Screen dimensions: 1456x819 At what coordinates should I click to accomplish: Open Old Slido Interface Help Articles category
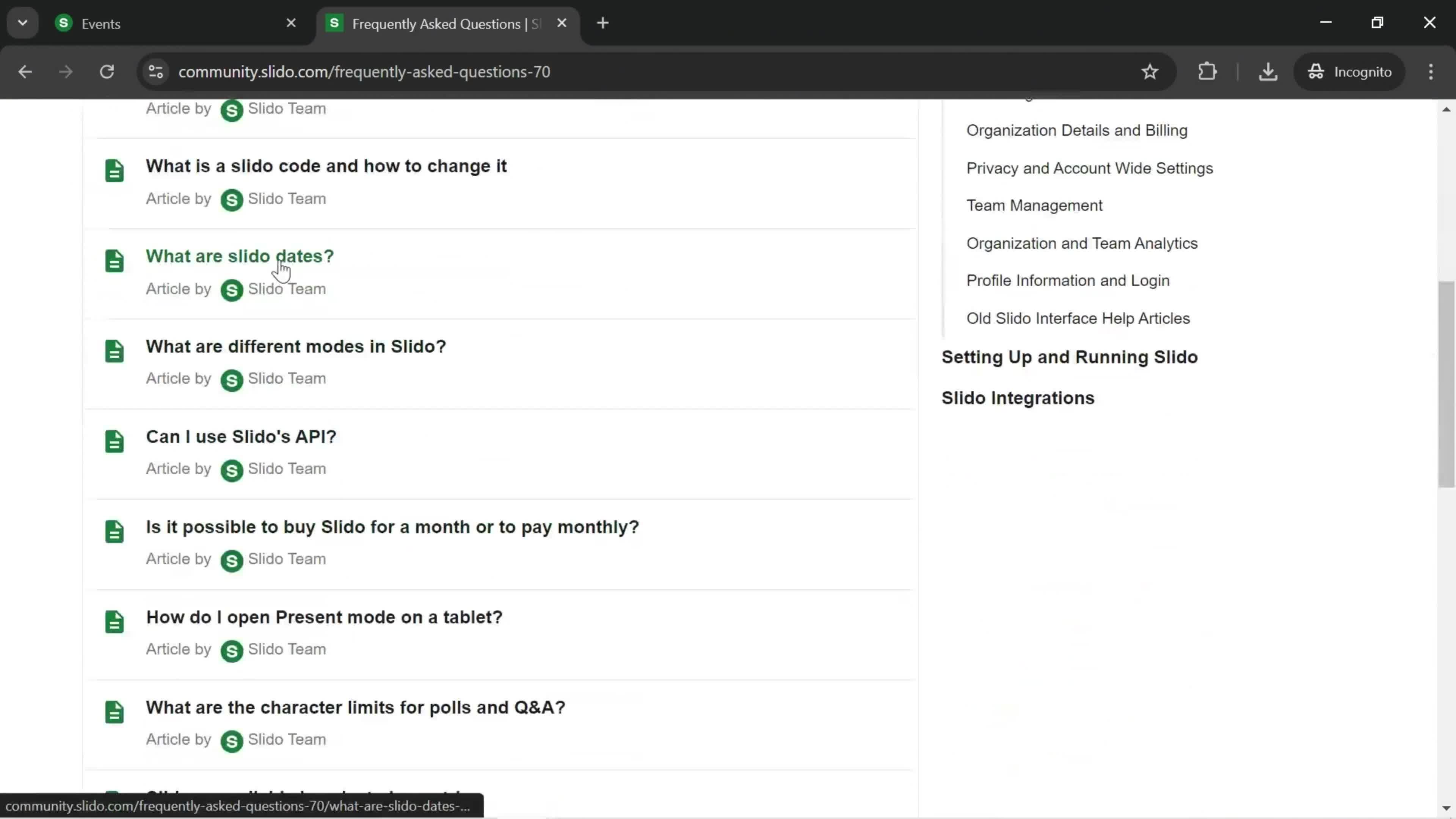tap(1078, 319)
